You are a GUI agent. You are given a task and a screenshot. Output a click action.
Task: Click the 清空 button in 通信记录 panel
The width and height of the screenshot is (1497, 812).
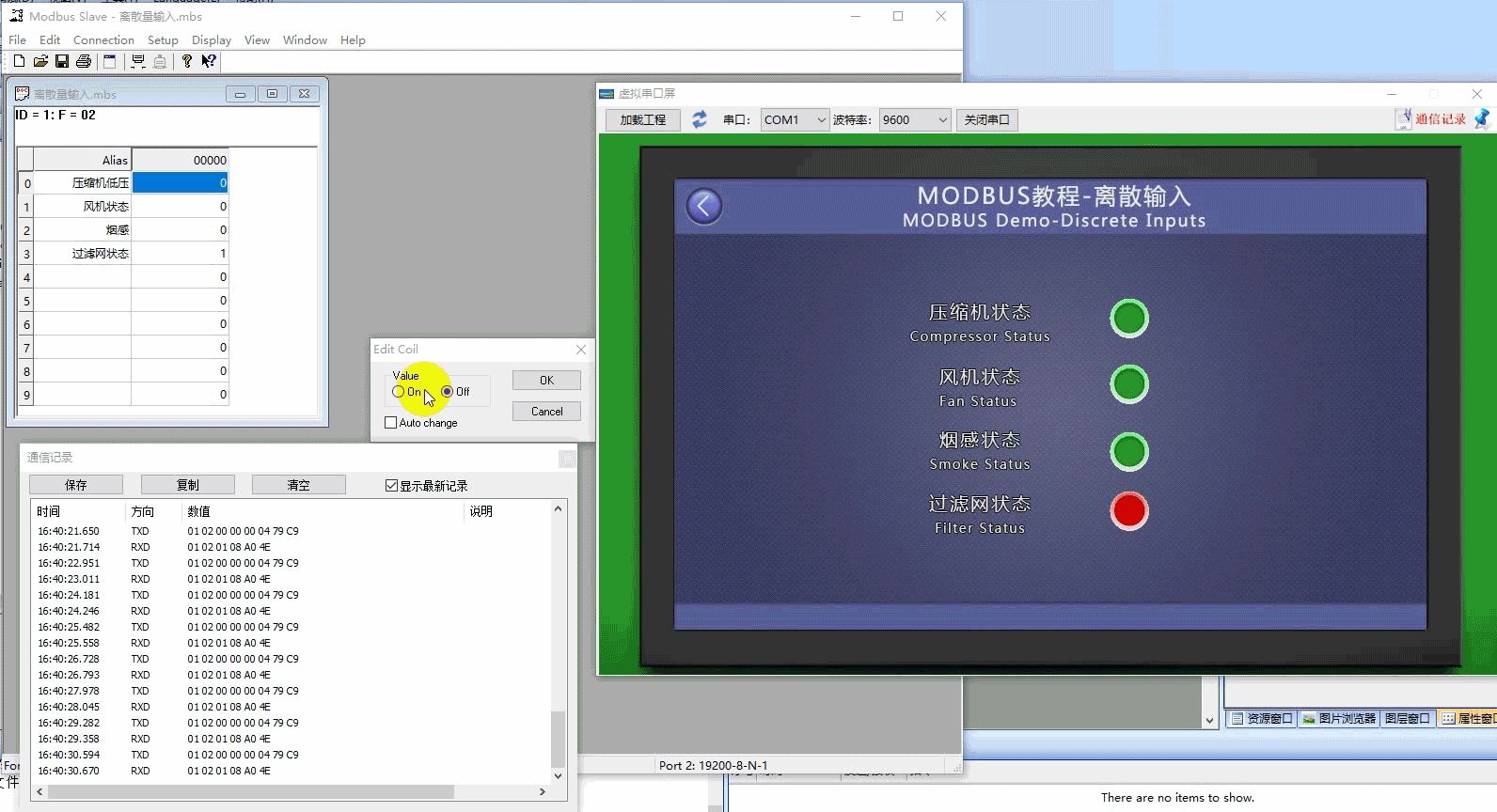coord(299,485)
